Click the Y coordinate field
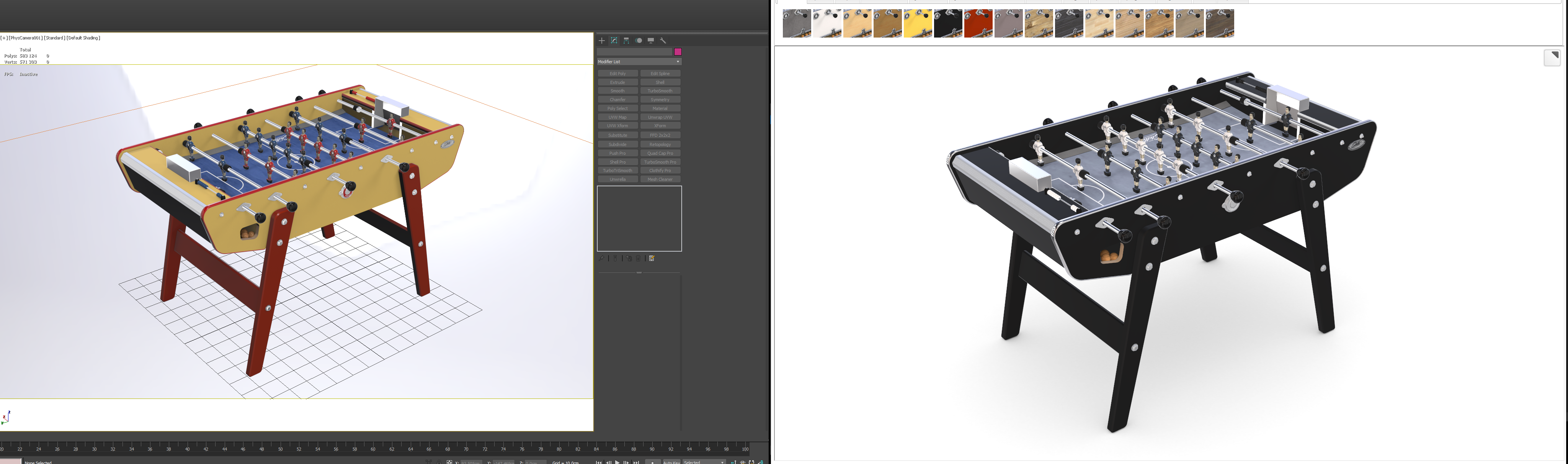Image resolution: width=1568 pixels, height=464 pixels. point(504,462)
